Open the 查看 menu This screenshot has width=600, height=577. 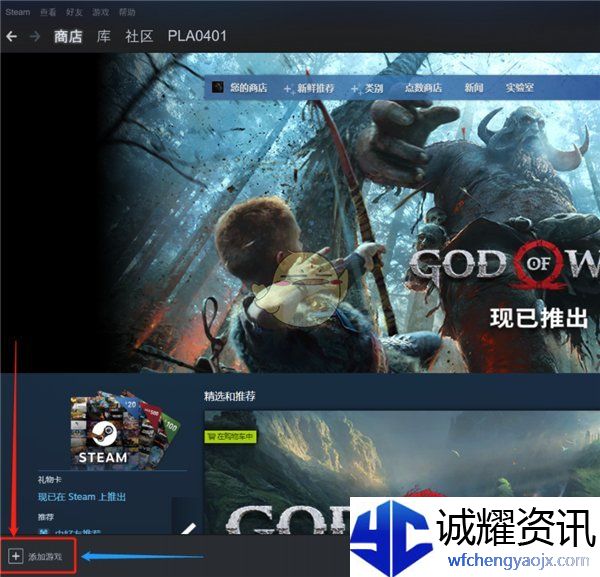[x=48, y=12]
